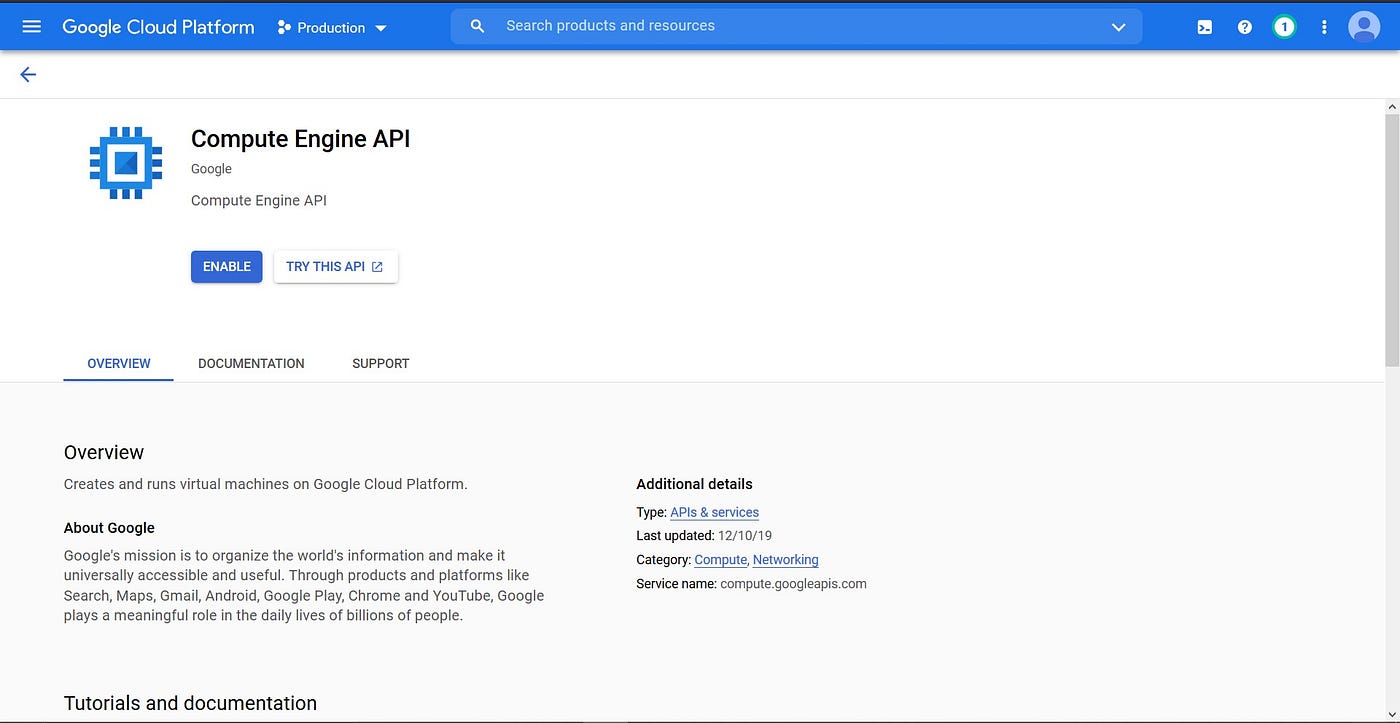Click the search magnifier icon
1400x723 pixels.
(x=477, y=26)
